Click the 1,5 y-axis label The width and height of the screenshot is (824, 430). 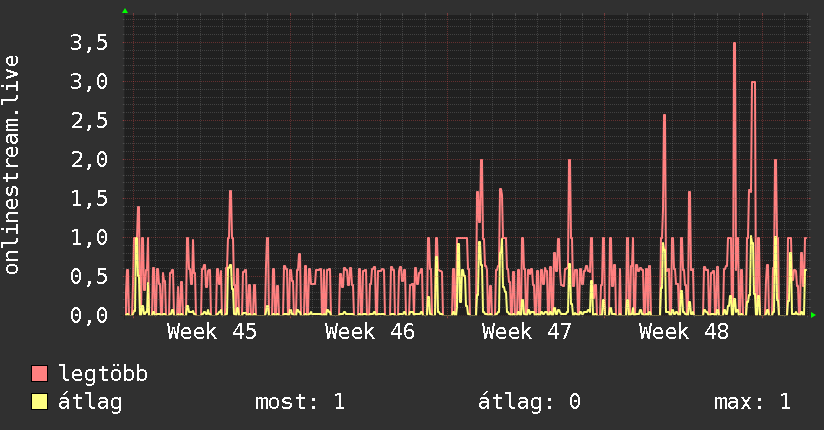(89, 198)
